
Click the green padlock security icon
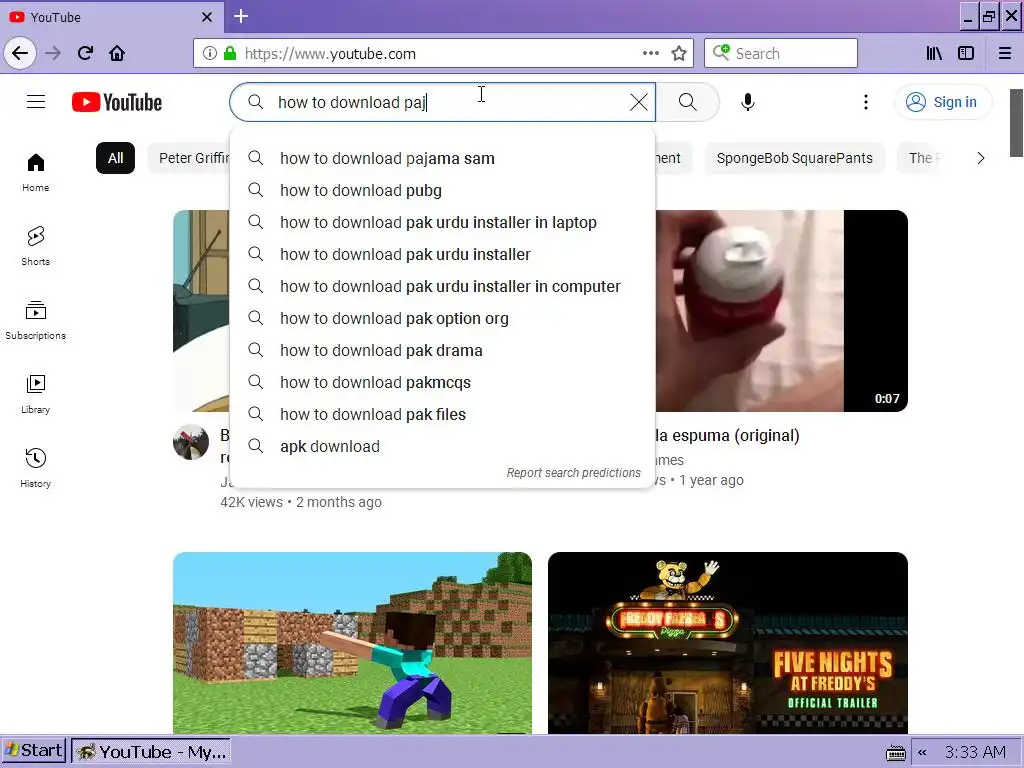coord(229,53)
